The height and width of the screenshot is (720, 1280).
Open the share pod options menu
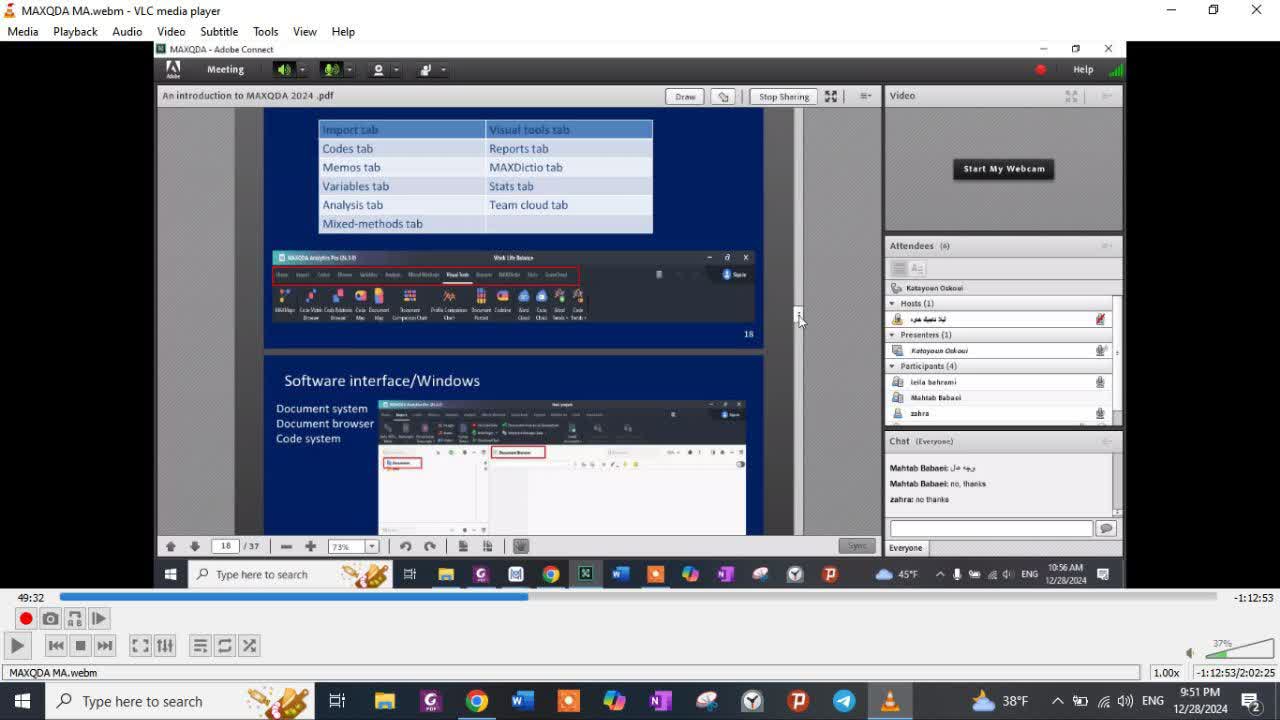866,96
